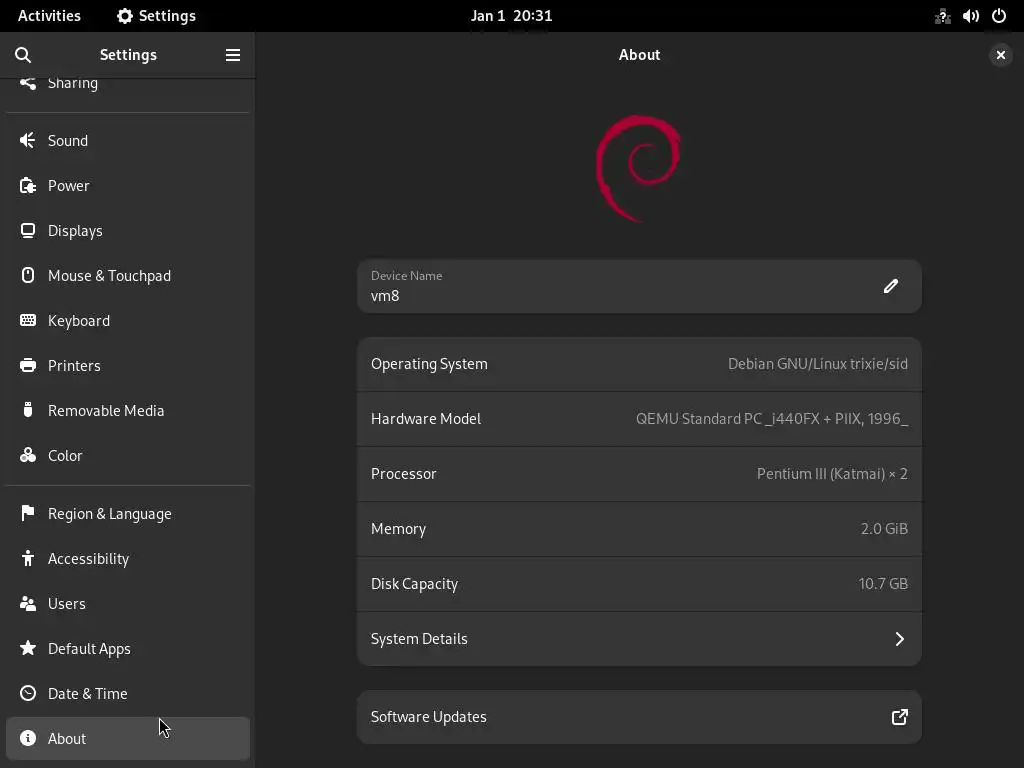
Task: Open the volume icon in top bar
Action: pyautogui.click(x=970, y=16)
